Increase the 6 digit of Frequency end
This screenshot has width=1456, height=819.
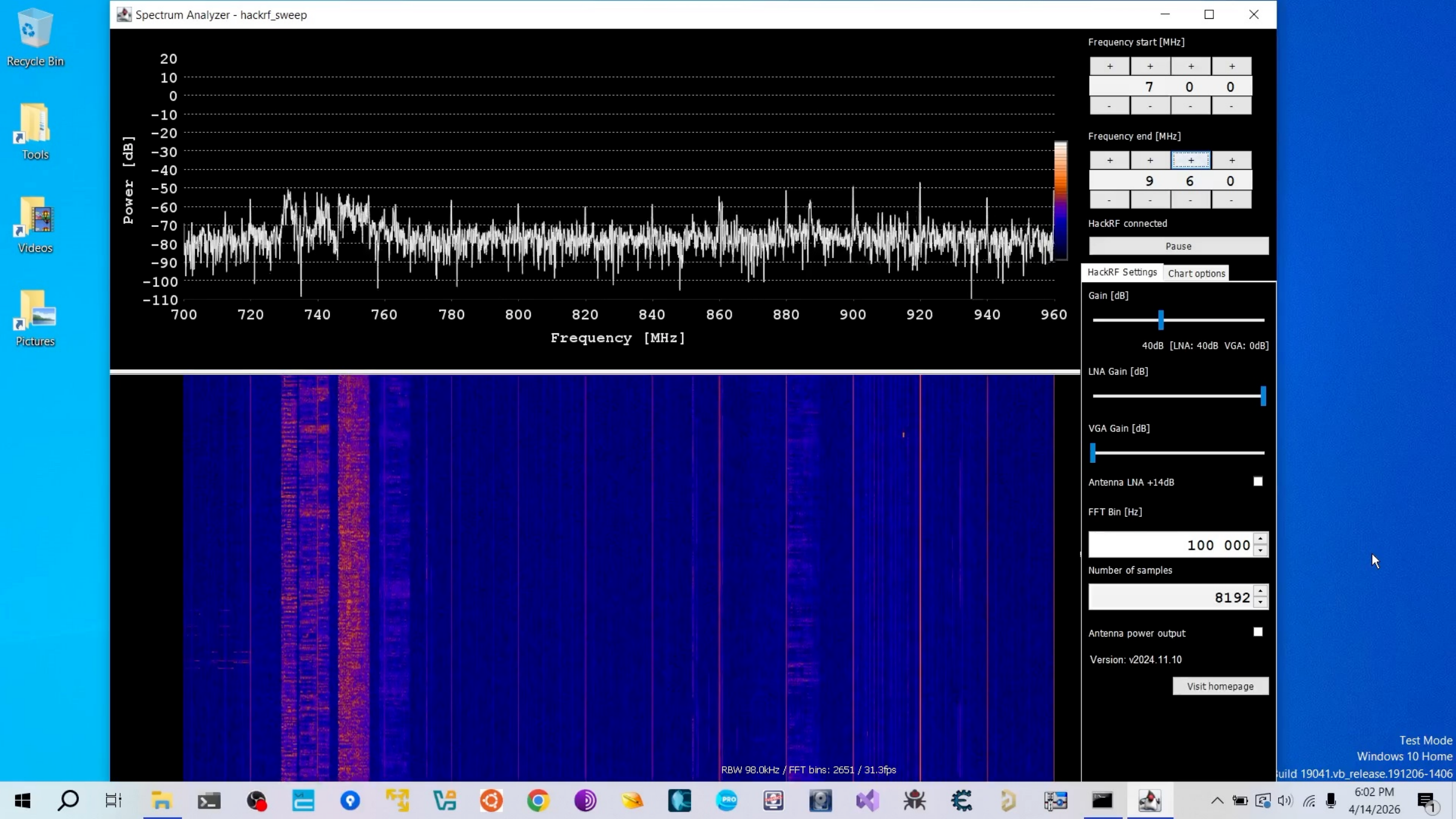tap(1191, 160)
